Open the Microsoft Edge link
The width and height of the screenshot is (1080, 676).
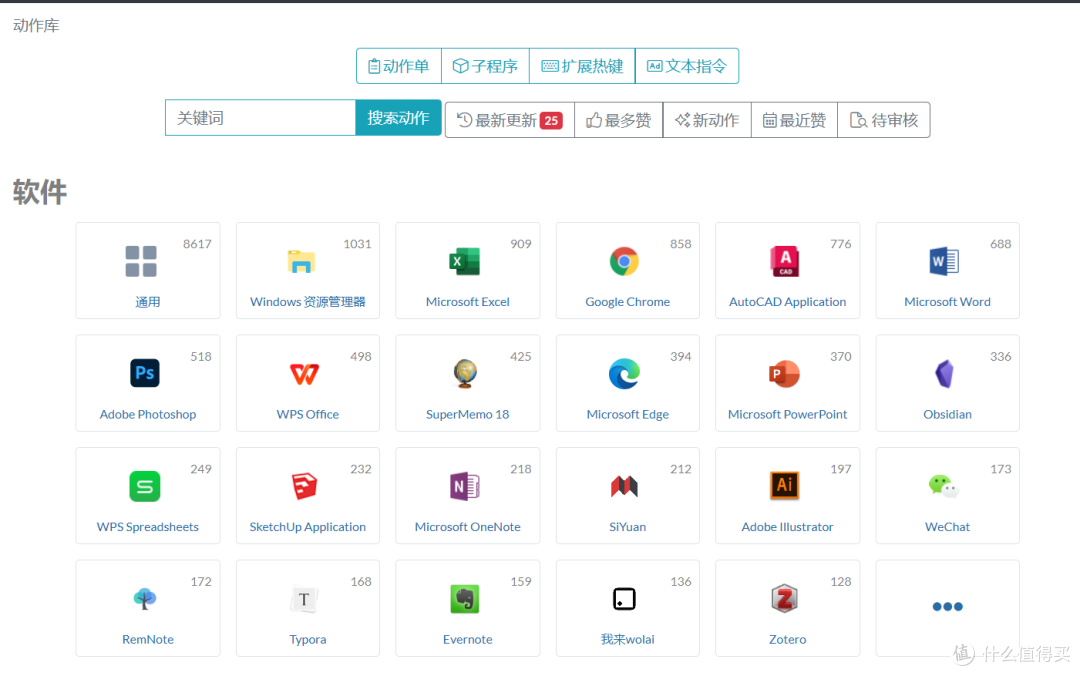(627, 414)
